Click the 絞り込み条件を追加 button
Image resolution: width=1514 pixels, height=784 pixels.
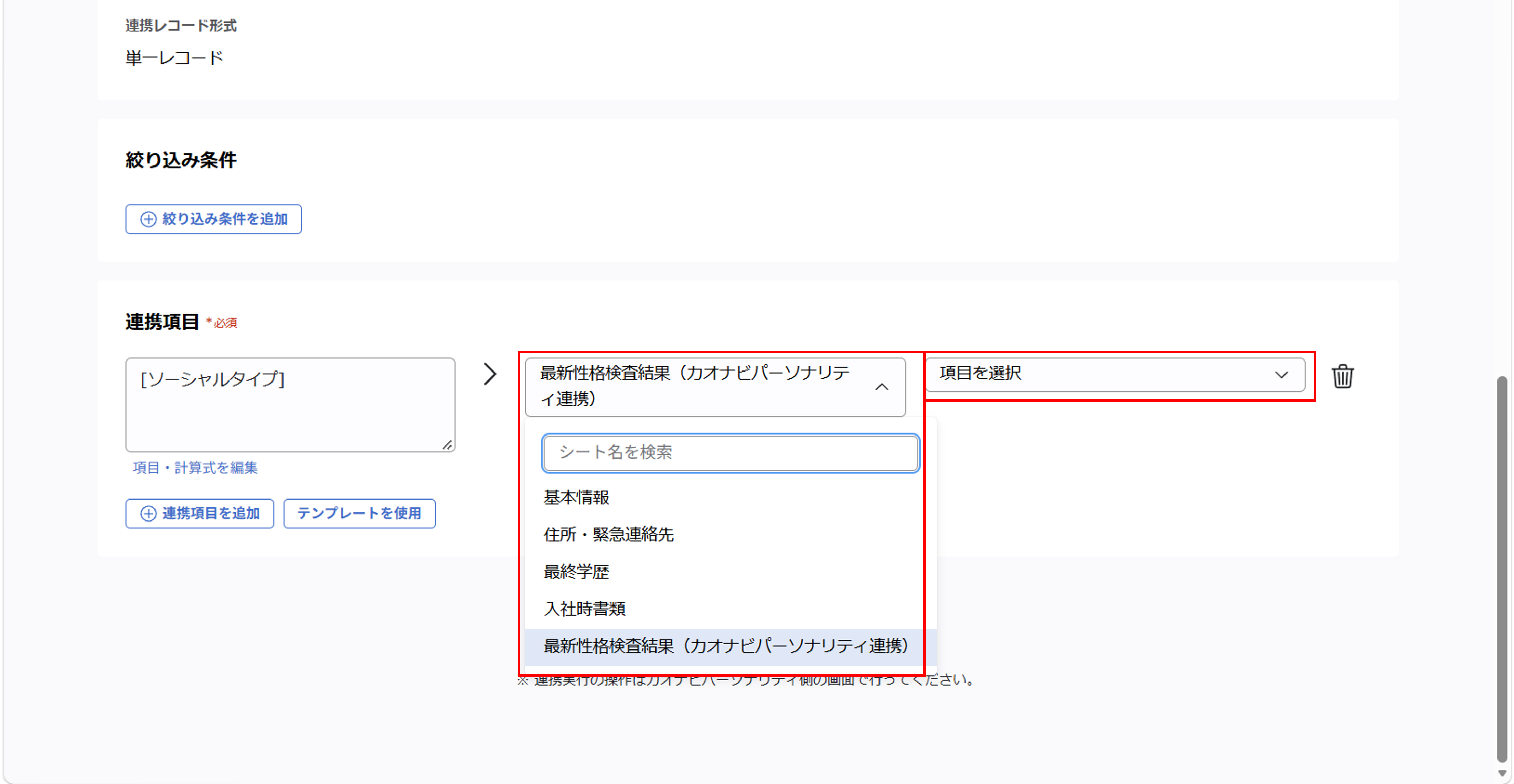(213, 219)
